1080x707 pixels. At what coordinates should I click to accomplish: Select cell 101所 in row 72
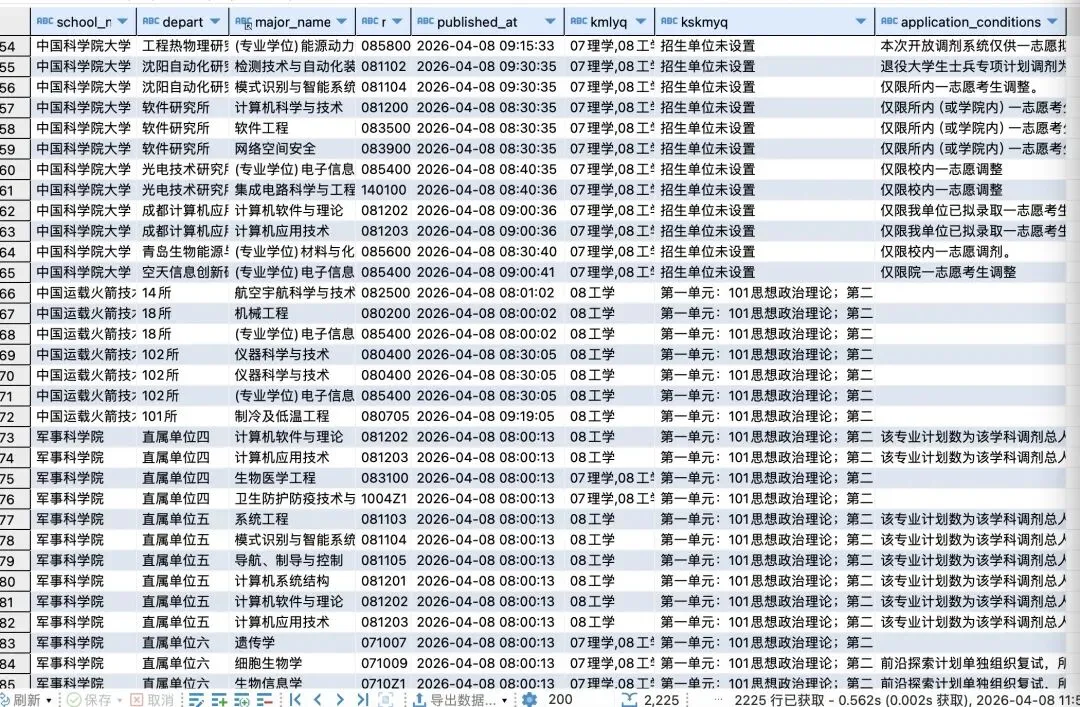pos(183,416)
